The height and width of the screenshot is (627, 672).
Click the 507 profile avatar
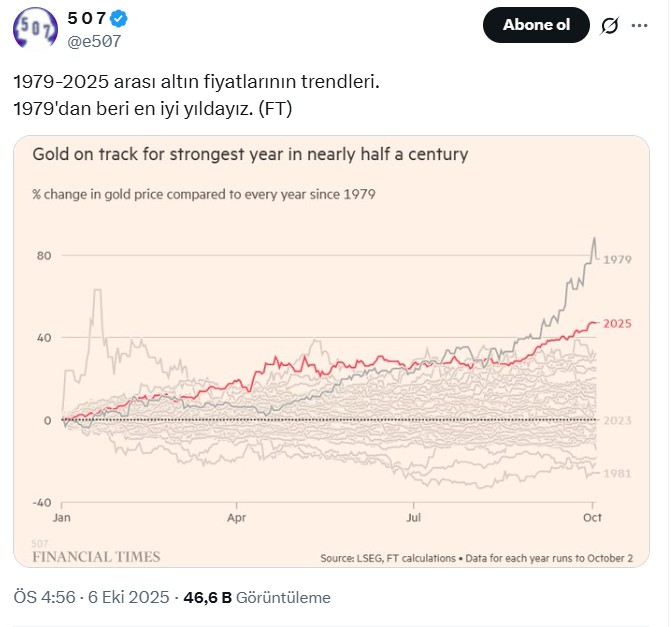point(35,27)
